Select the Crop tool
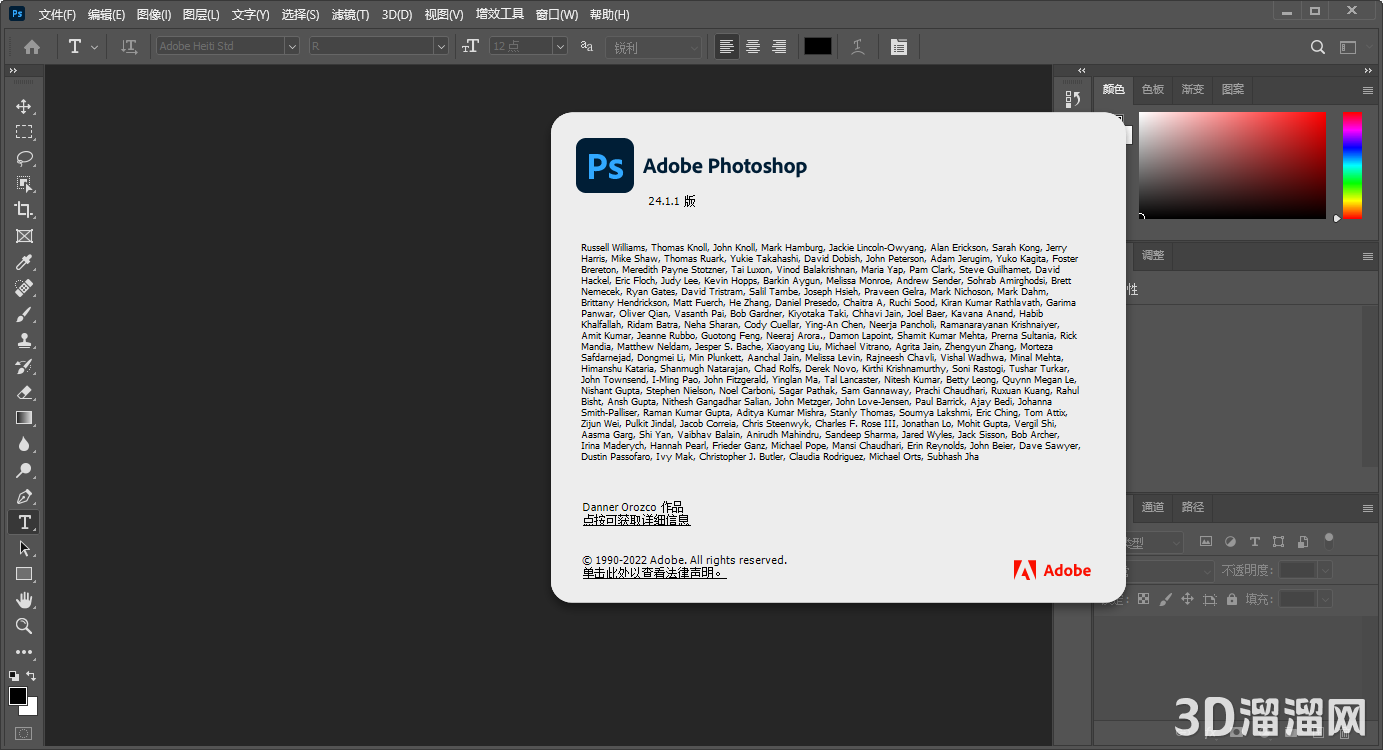Screen dimensions: 1383x750 point(24,210)
